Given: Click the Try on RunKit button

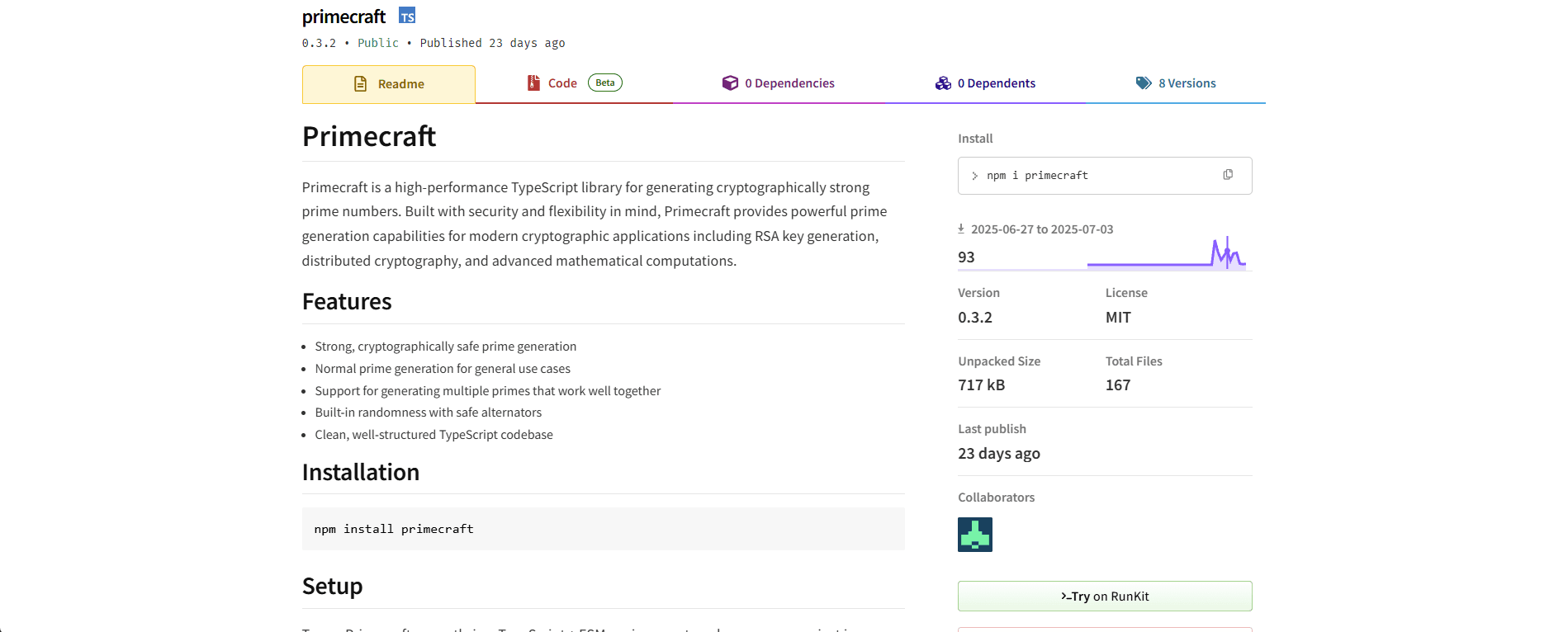Looking at the screenshot, I should click(1105, 597).
